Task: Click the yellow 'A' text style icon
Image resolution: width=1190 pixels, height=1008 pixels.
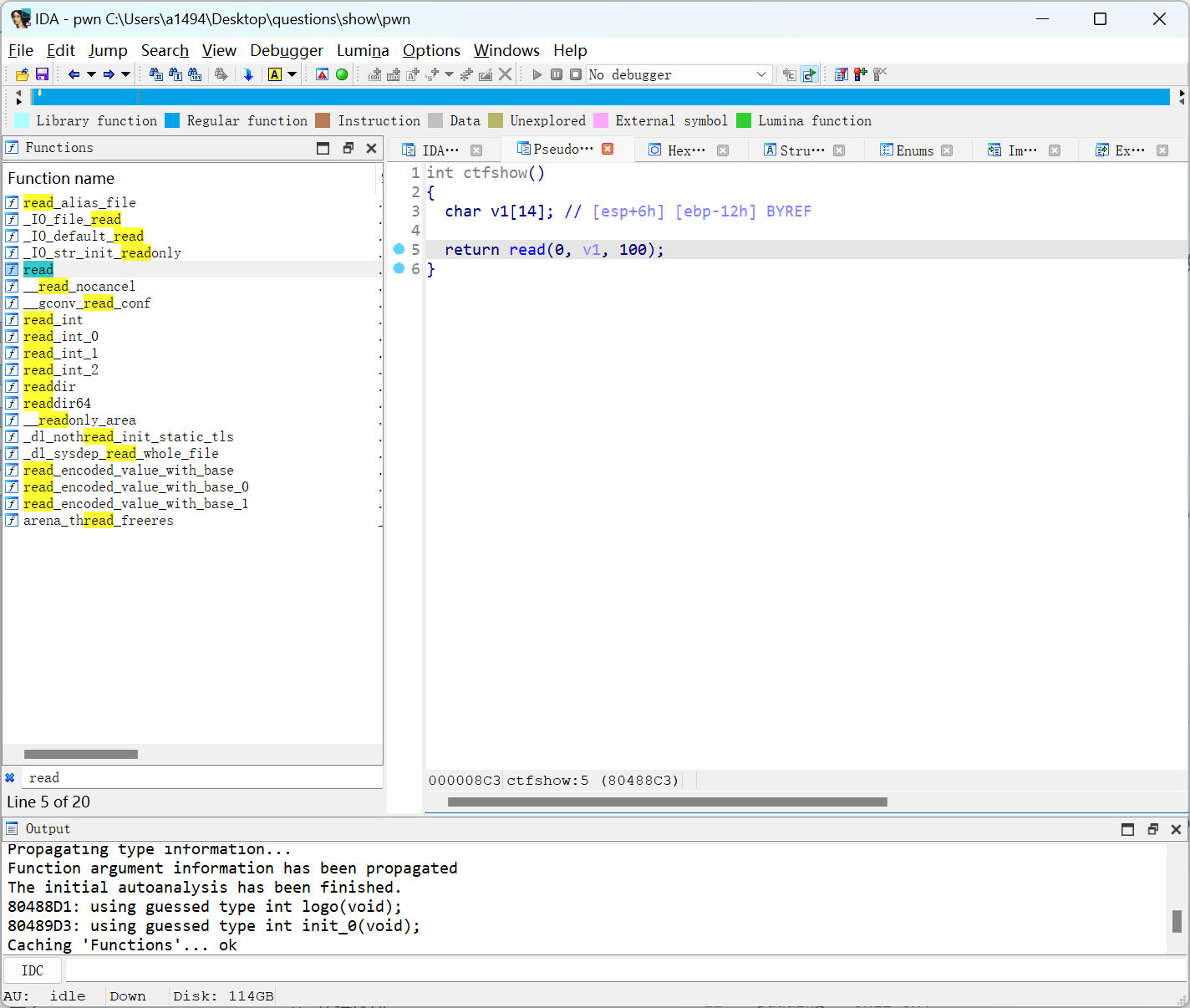Action: pyautogui.click(x=275, y=74)
